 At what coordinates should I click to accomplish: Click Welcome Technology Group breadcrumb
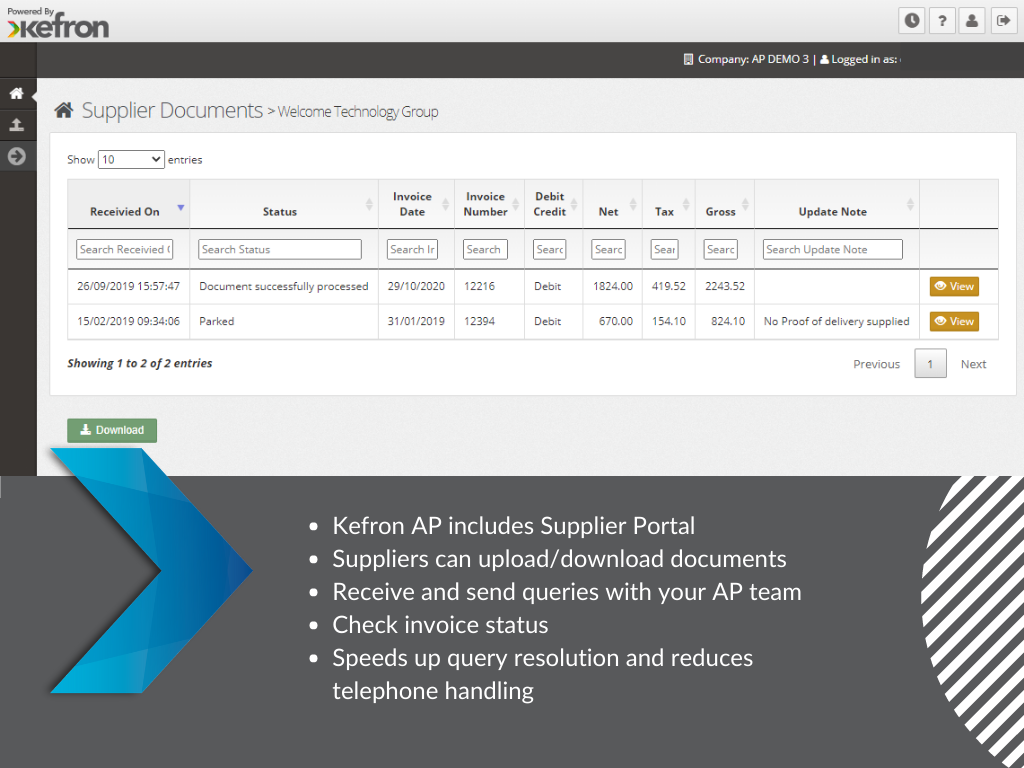point(358,112)
